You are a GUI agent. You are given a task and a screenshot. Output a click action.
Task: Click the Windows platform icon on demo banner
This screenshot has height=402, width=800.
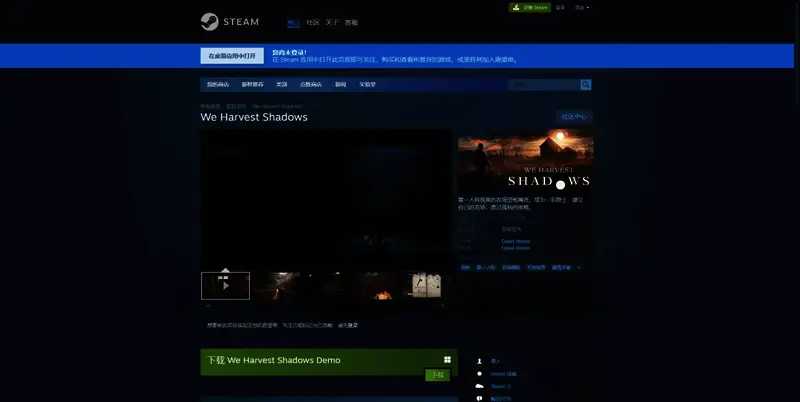point(447,360)
